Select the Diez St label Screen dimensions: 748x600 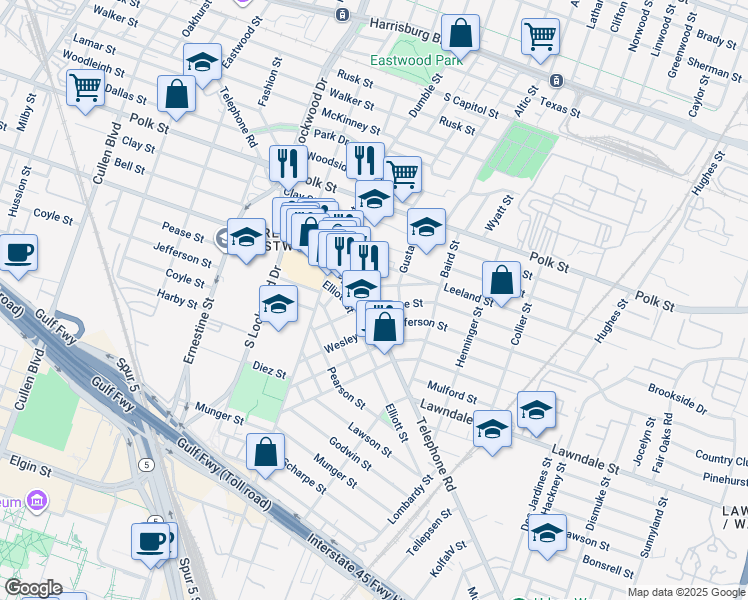[269, 370]
